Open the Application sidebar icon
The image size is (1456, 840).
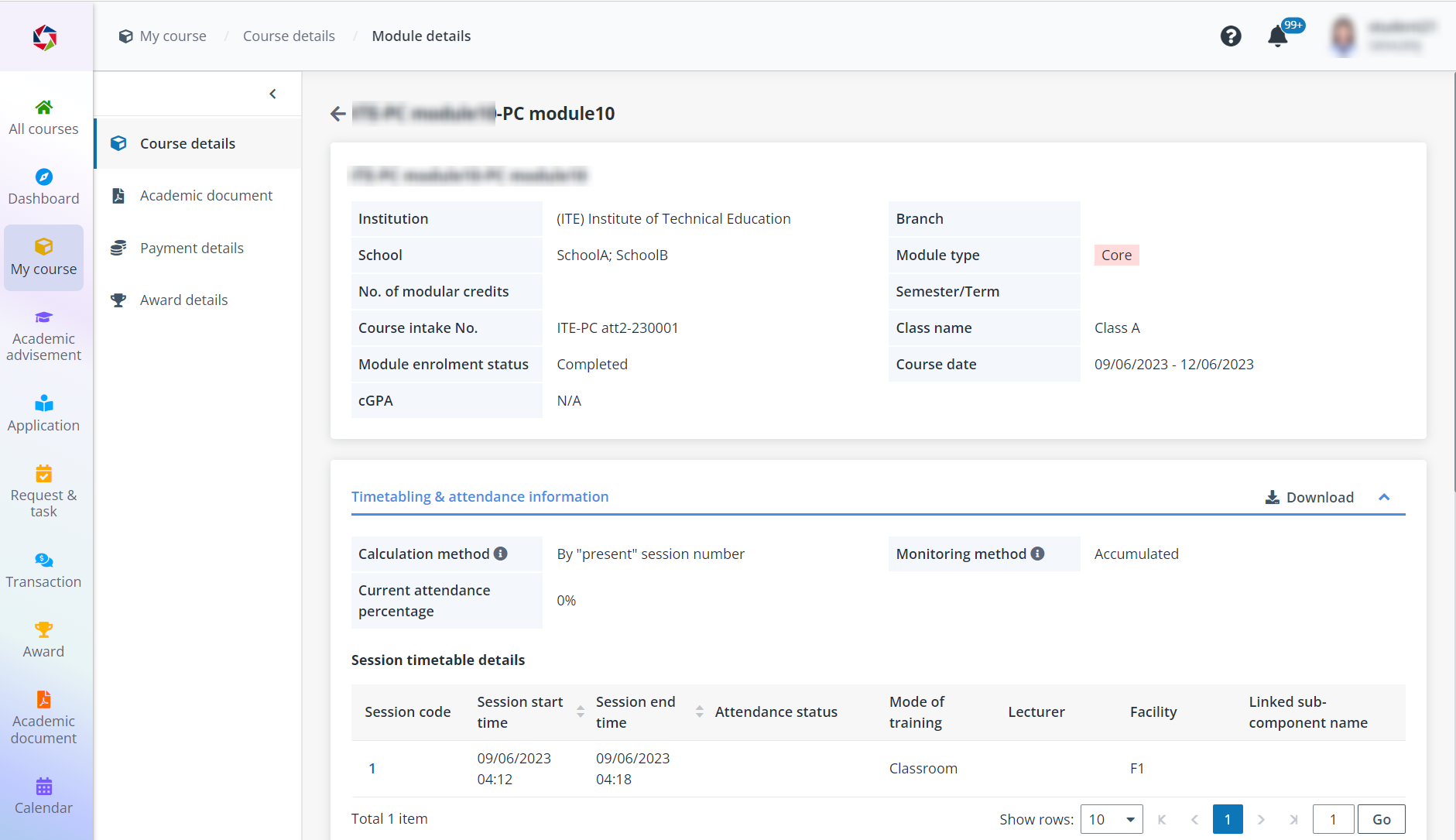(43, 412)
